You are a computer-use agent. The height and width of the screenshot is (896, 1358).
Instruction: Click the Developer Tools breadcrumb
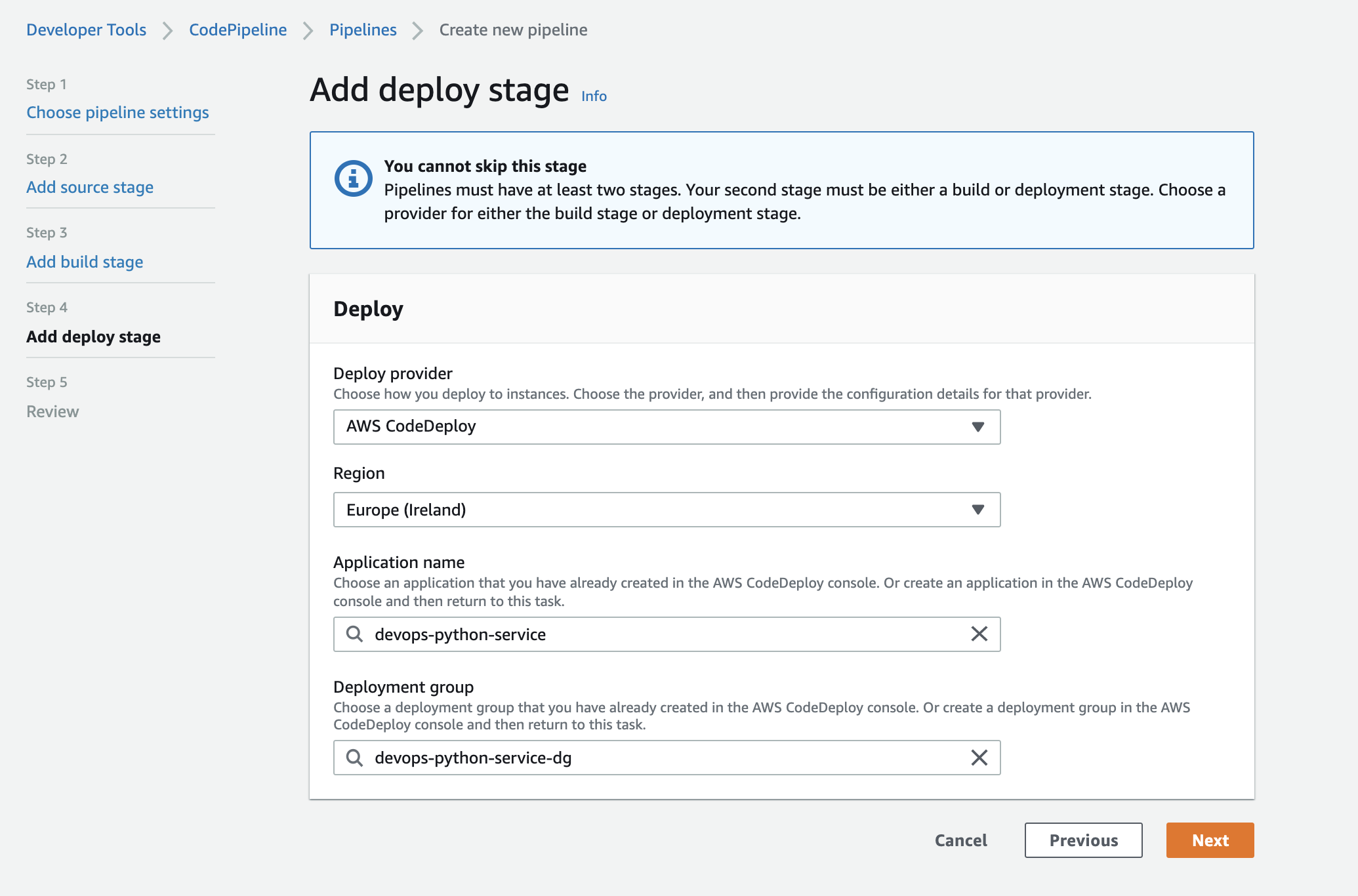[86, 30]
